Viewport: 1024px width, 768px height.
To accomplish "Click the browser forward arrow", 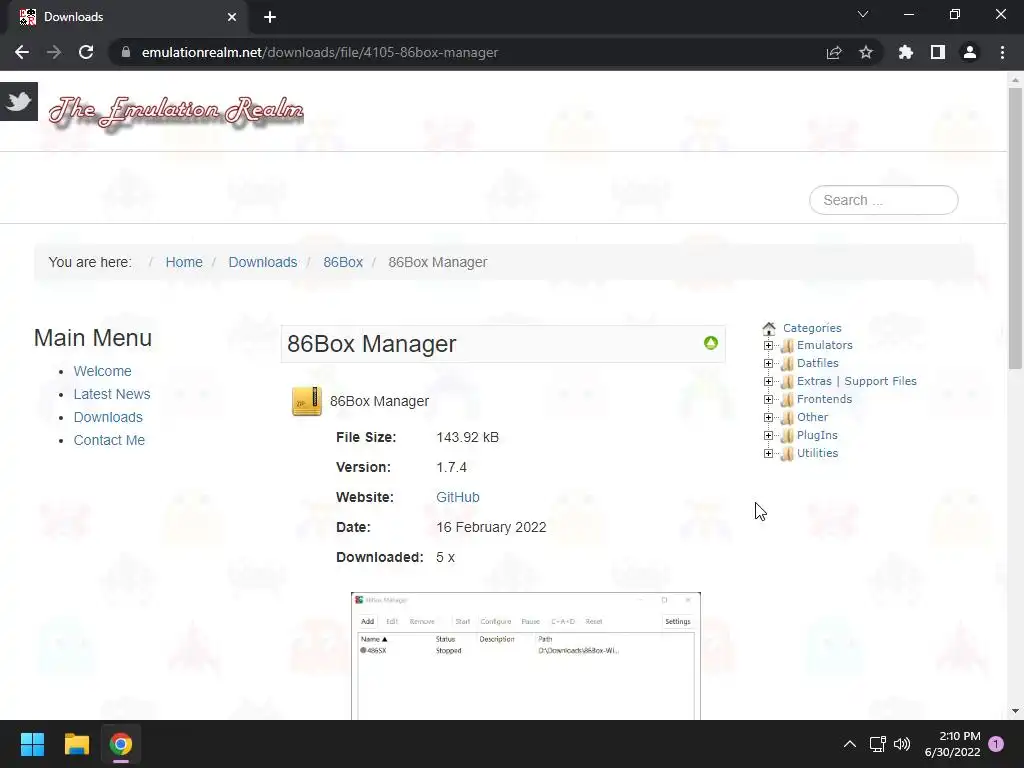I will [x=54, y=52].
